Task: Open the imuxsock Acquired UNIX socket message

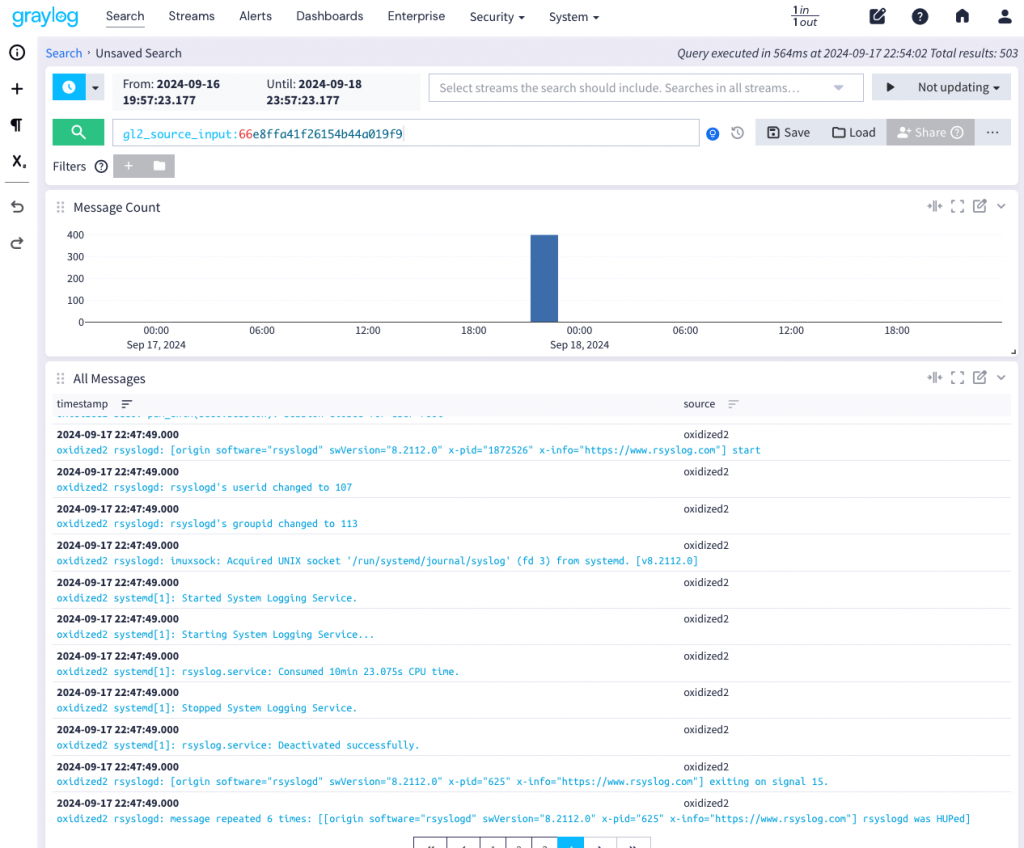Action: (x=377, y=561)
